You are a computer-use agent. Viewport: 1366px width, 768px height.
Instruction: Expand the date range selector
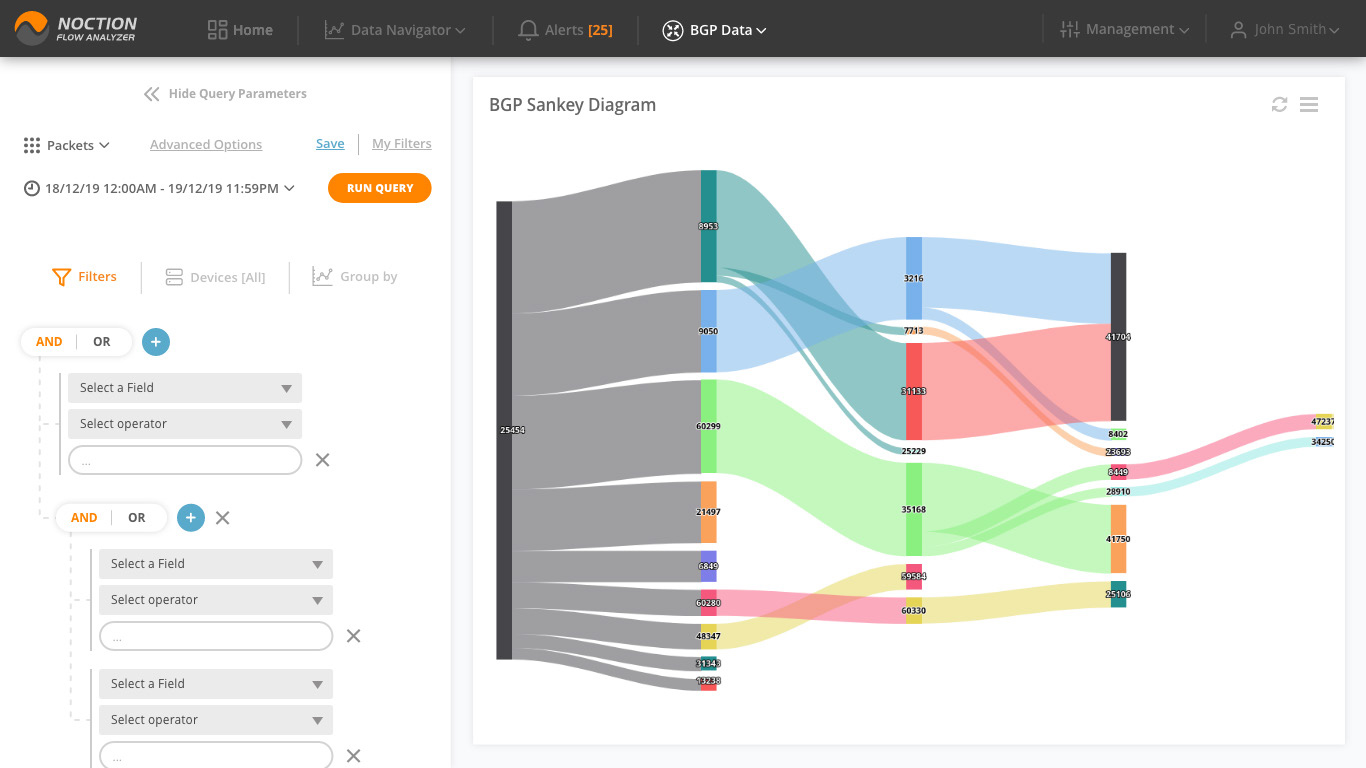pyautogui.click(x=159, y=188)
